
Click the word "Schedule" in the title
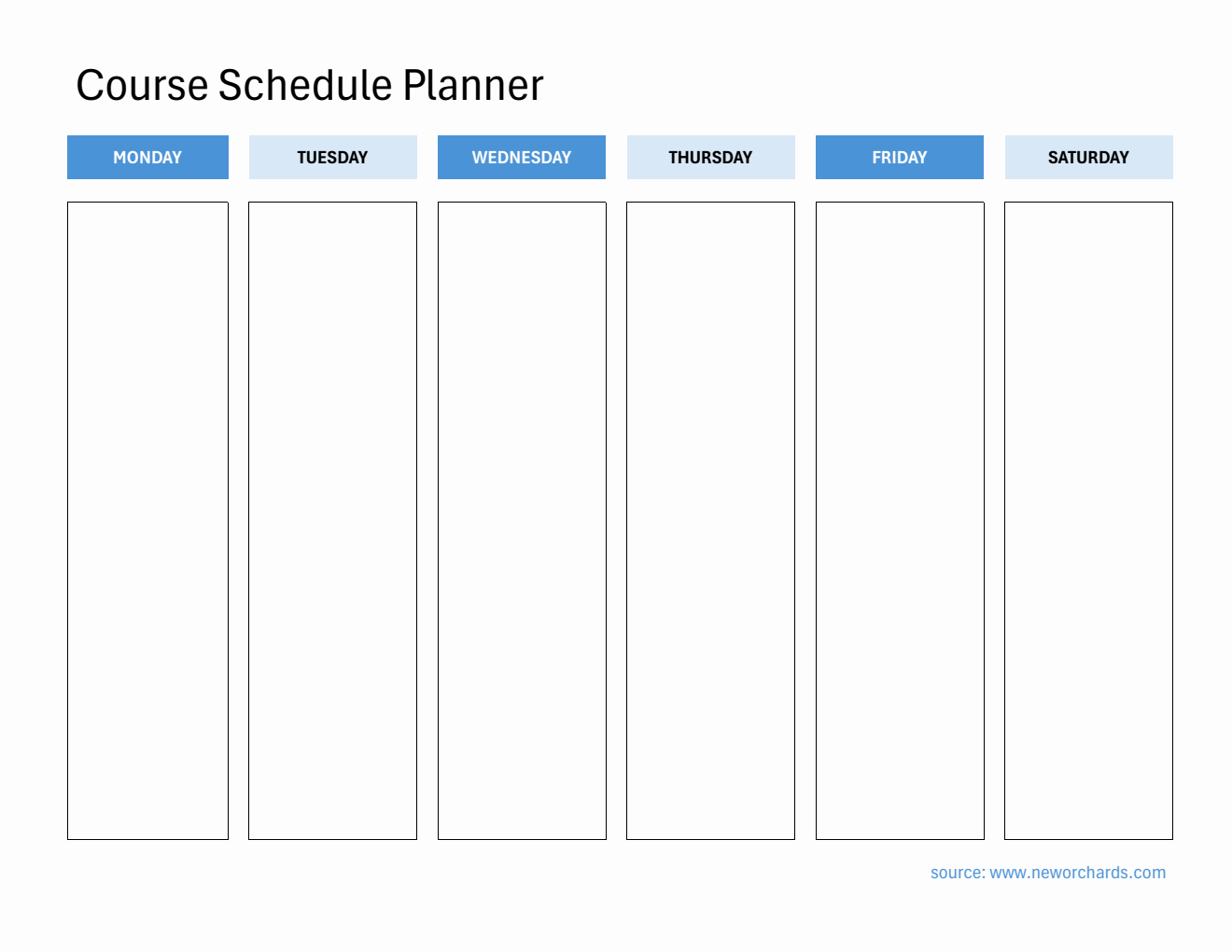pyautogui.click(x=305, y=86)
